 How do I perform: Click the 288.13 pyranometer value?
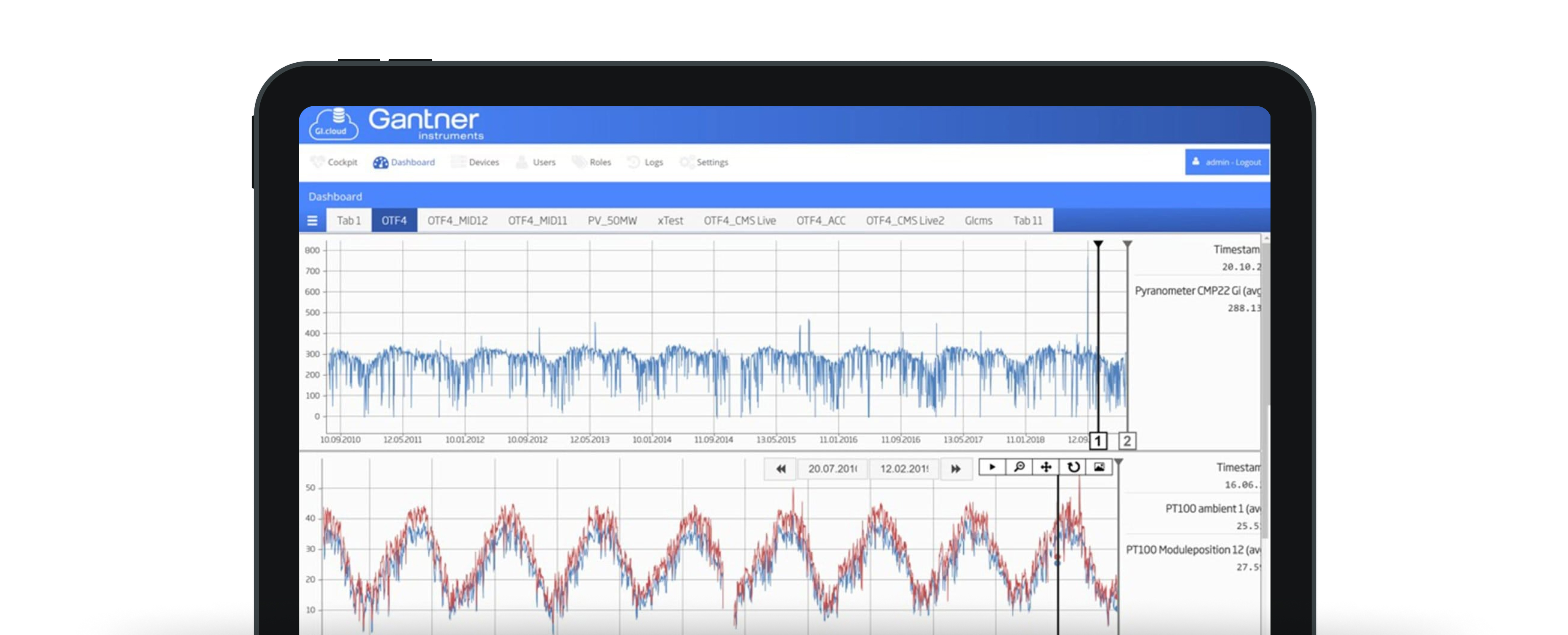1244,308
